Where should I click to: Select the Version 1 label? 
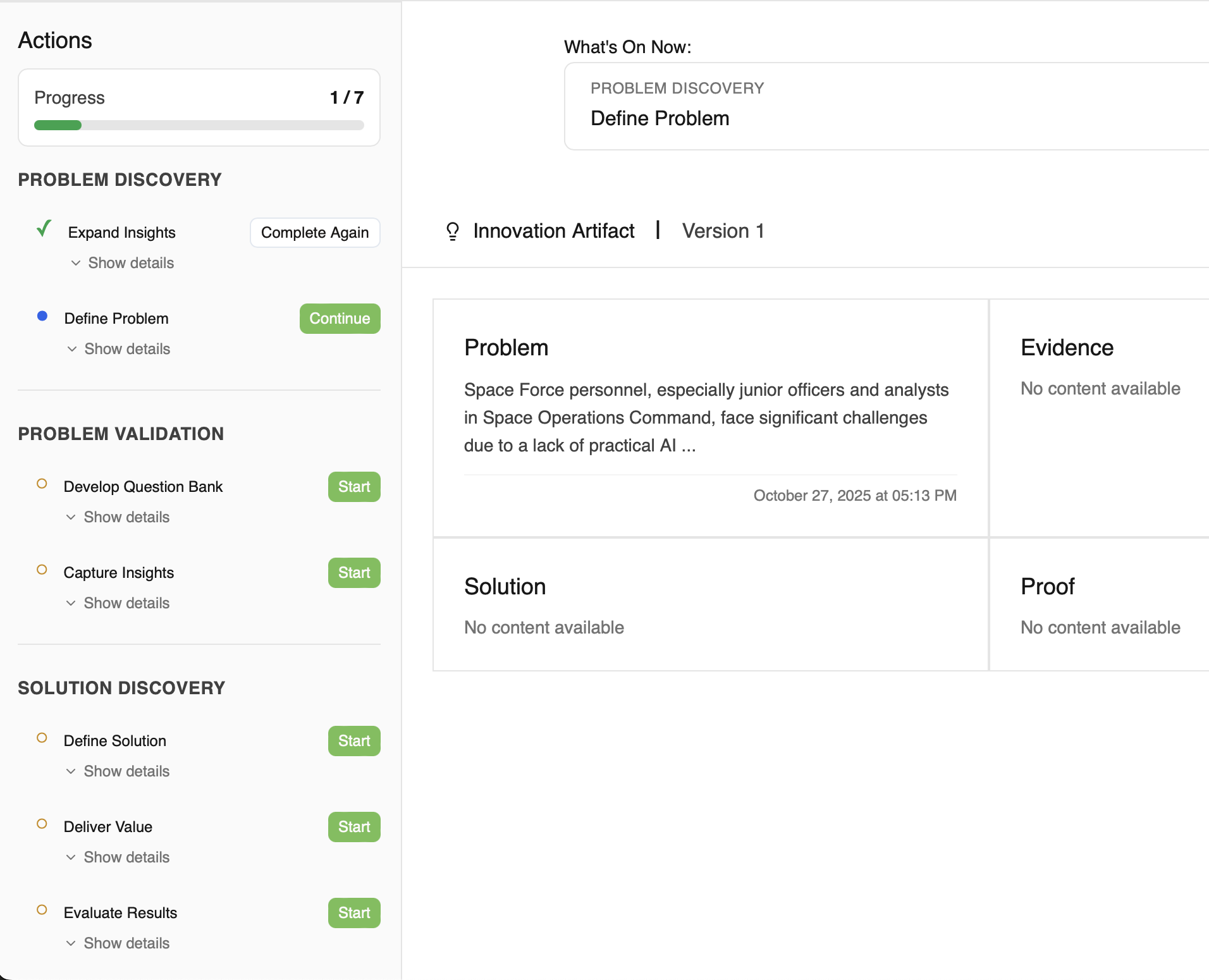(x=723, y=231)
